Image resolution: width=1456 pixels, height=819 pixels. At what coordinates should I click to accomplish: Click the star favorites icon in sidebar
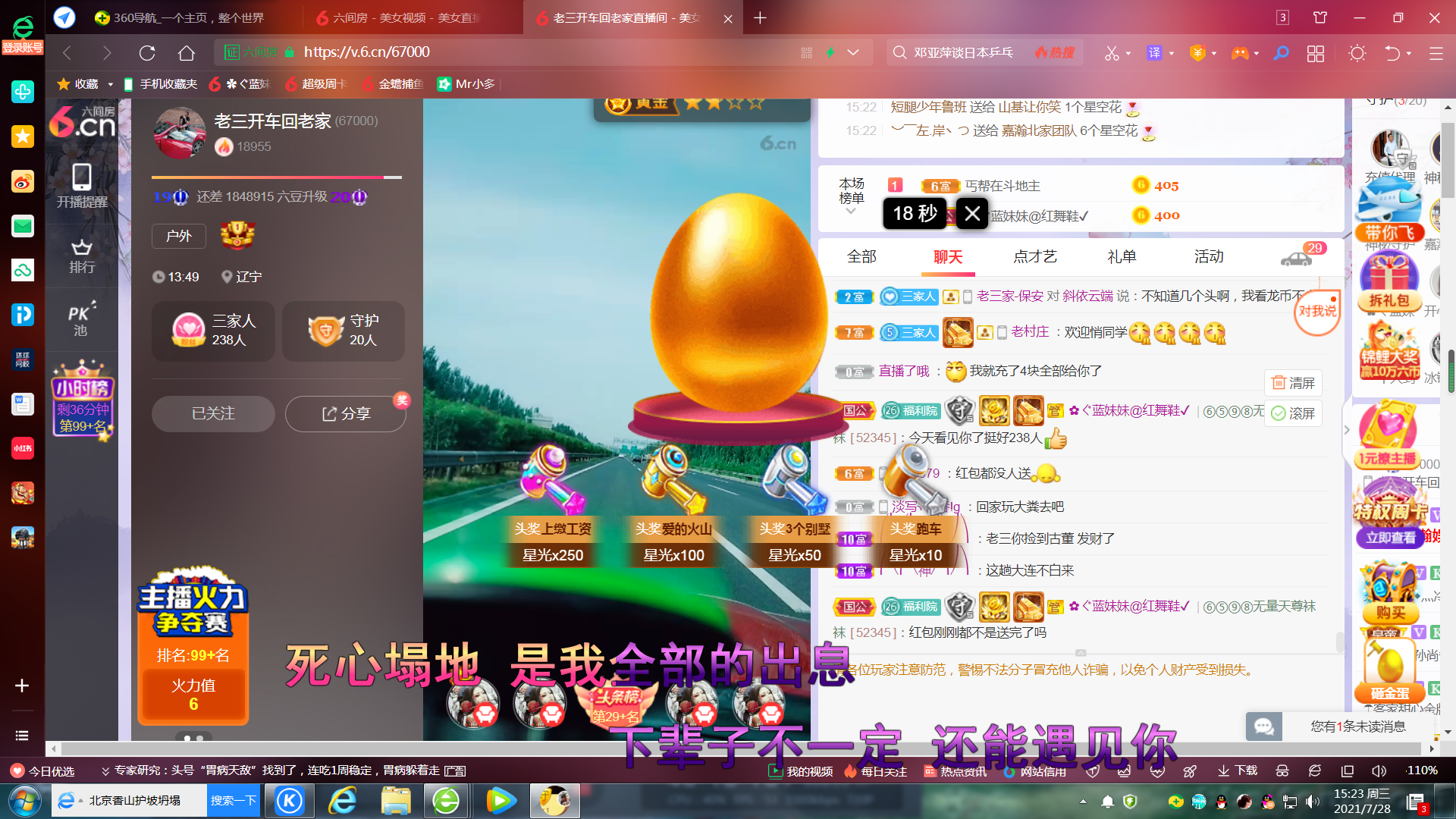click(23, 136)
